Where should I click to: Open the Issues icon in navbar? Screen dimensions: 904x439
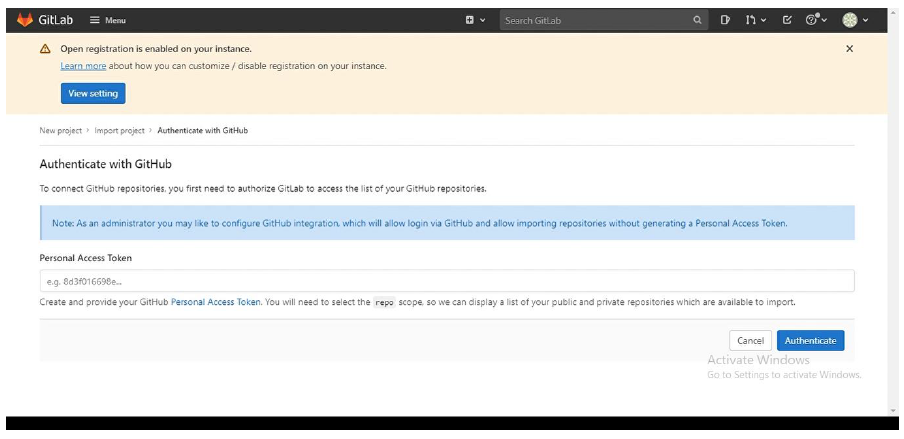coord(725,20)
